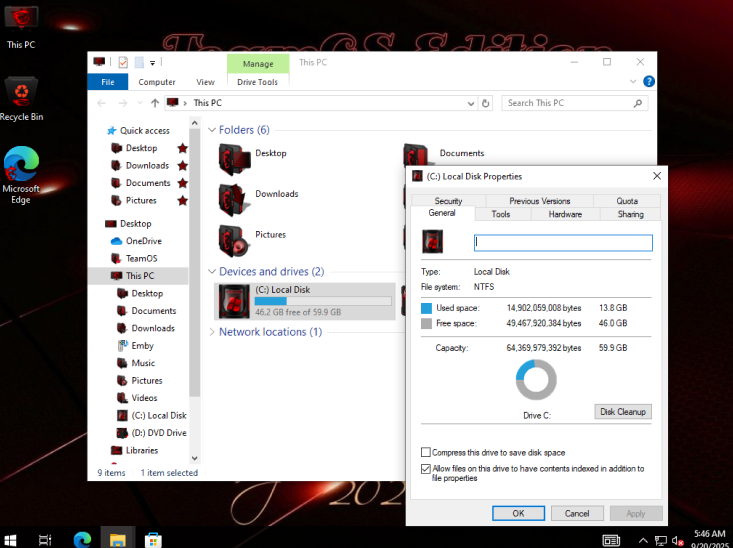This screenshot has width=733, height=548.
Task: Go back in Explorer navigation
Action: (102, 103)
